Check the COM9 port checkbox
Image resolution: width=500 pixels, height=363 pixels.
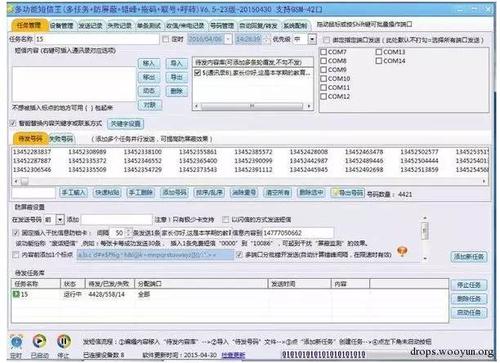pos(323,70)
